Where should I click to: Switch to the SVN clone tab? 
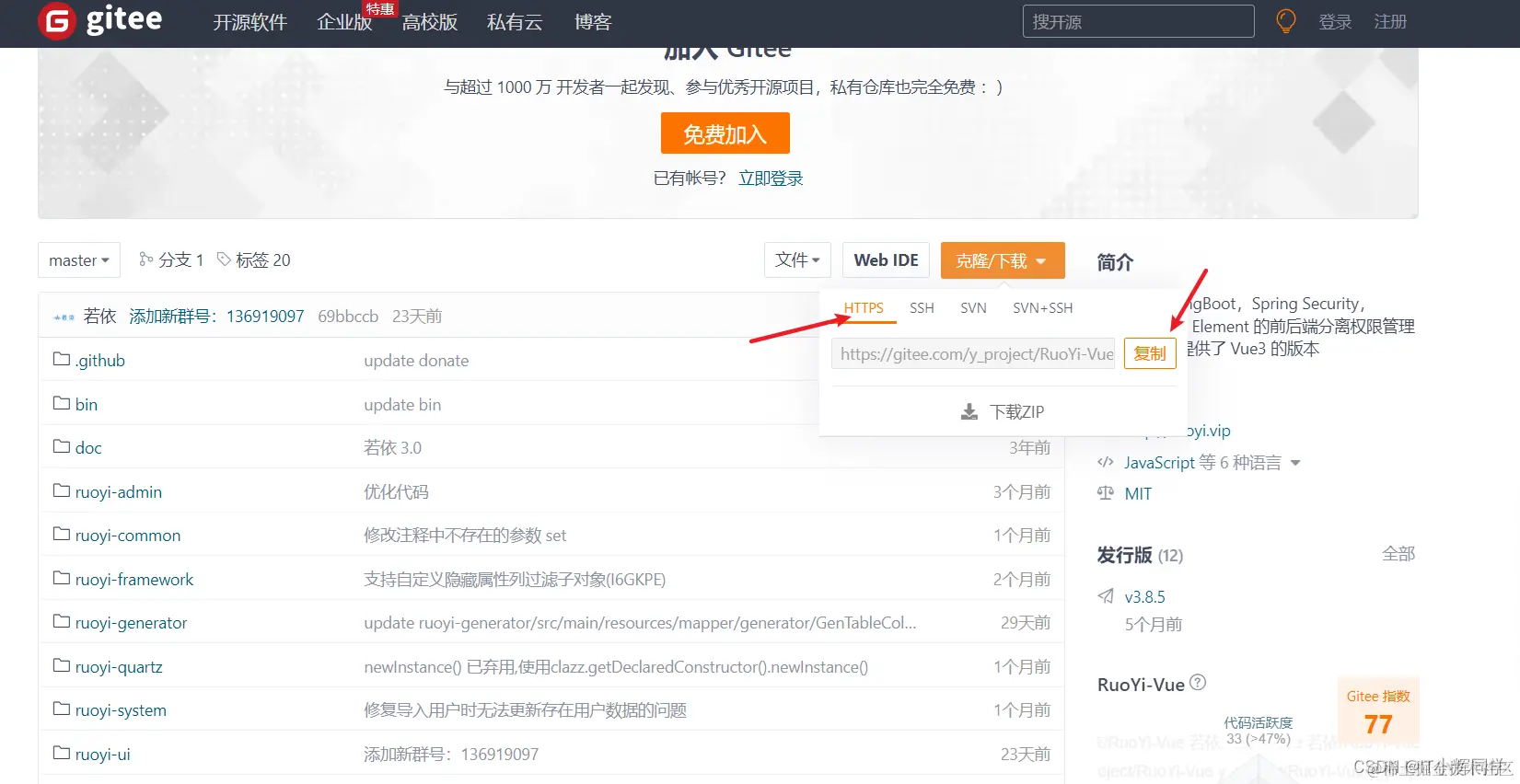tap(973, 308)
